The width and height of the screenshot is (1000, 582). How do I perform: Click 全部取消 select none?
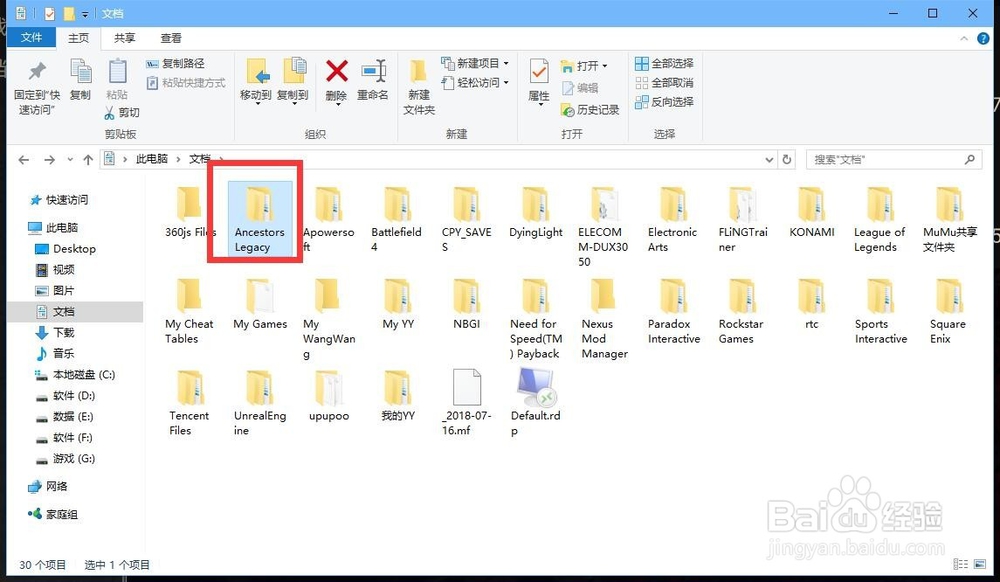664,82
